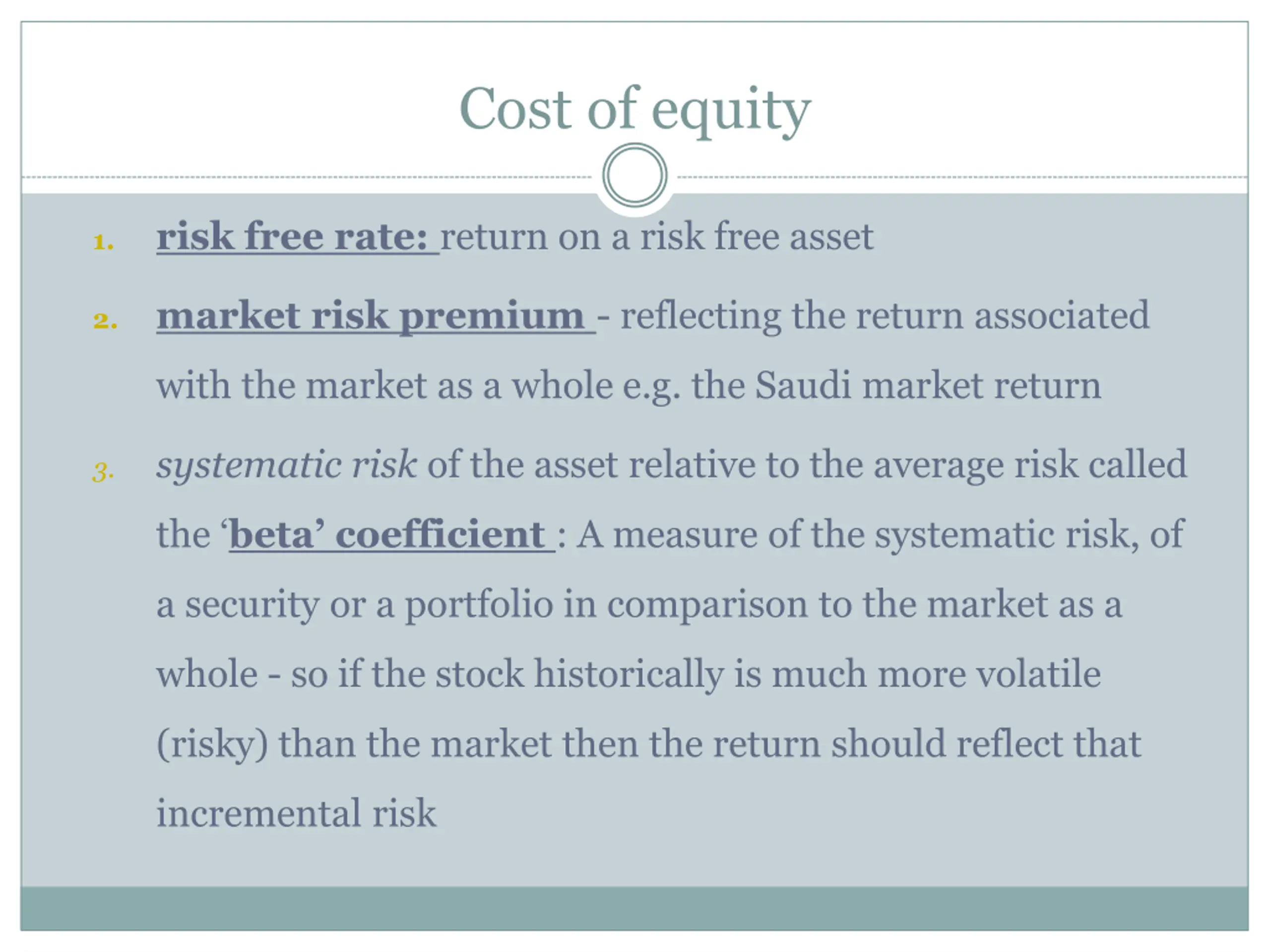1270x952 pixels.
Task: Click the words 'reflecting the return associated'
Action: [x=885, y=316]
